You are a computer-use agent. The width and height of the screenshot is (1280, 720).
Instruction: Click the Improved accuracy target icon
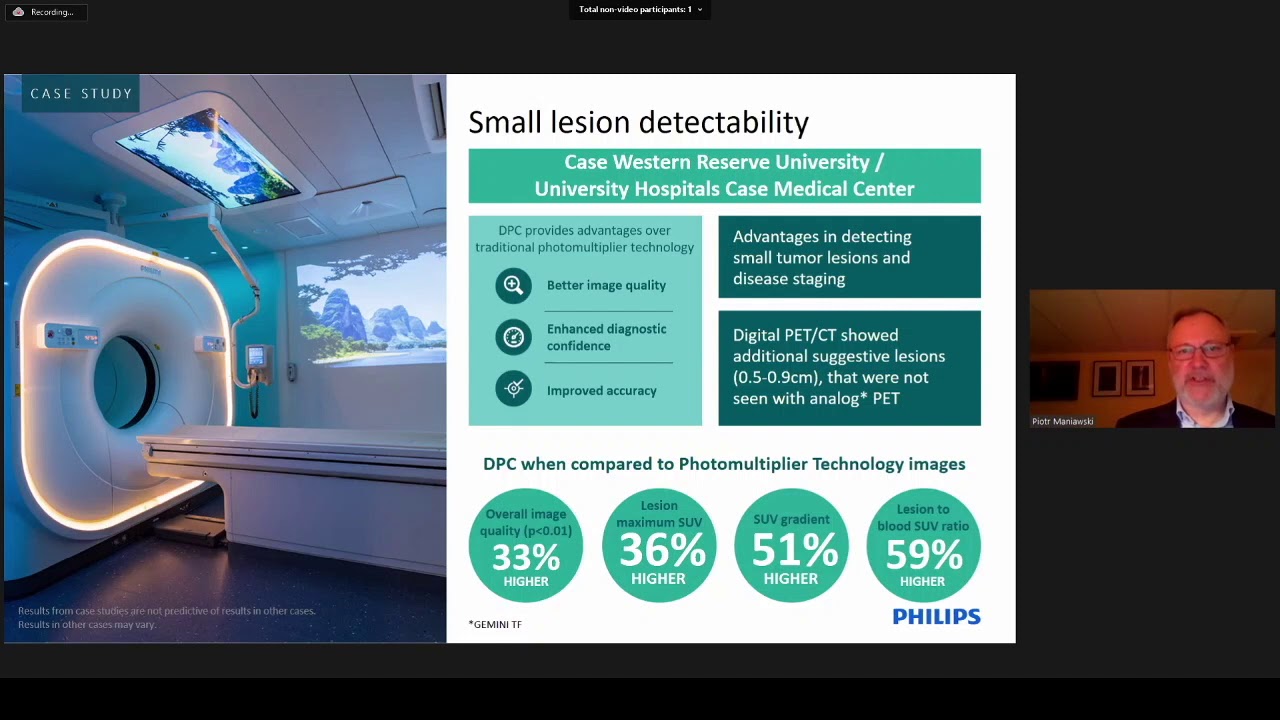(x=514, y=389)
